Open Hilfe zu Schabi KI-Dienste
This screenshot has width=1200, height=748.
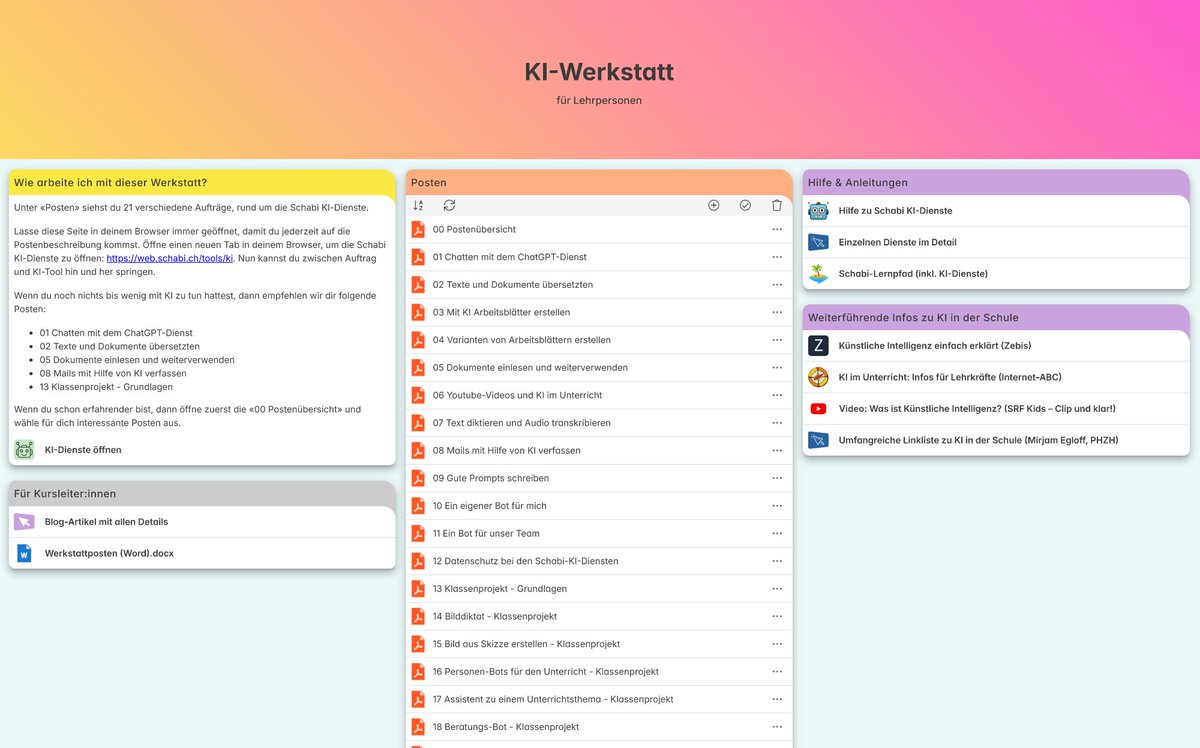point(895,211)
